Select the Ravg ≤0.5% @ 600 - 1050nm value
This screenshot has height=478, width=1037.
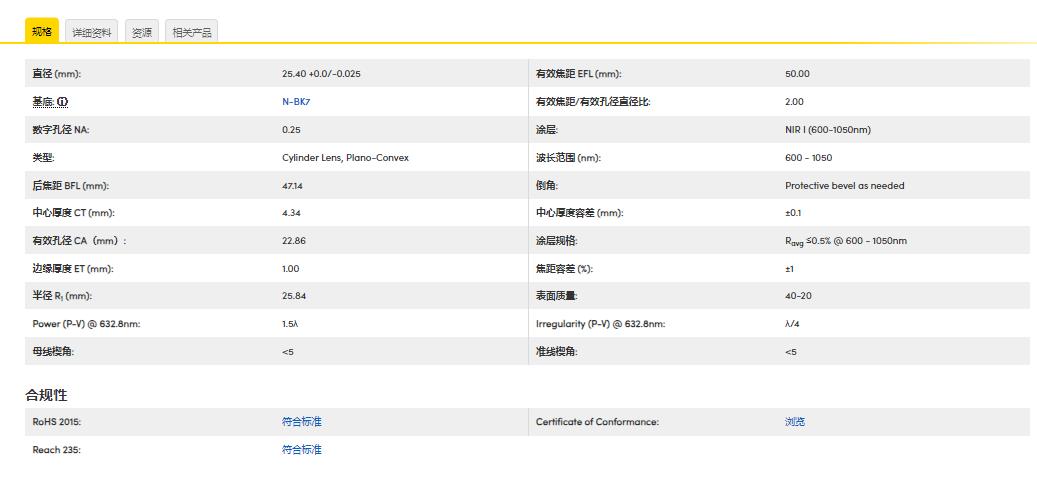(846, 241)
